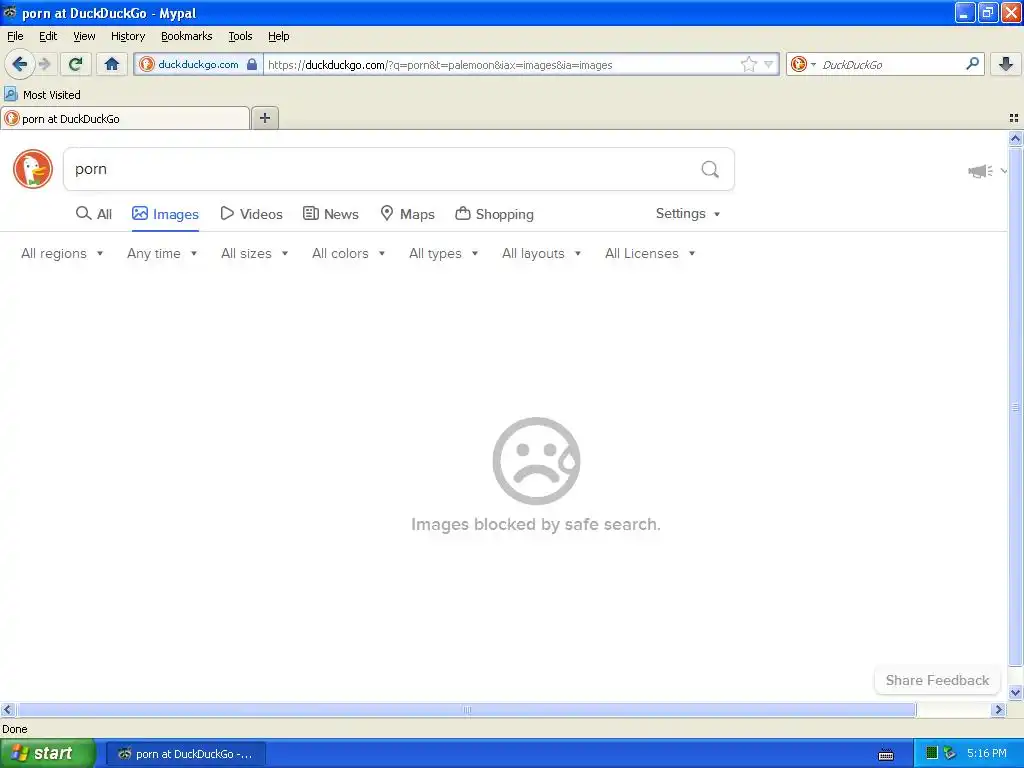This screenshot has width=1024, height=768.
Task: Submit search with the page magnifier icon
Action: (x=710, y=169)
